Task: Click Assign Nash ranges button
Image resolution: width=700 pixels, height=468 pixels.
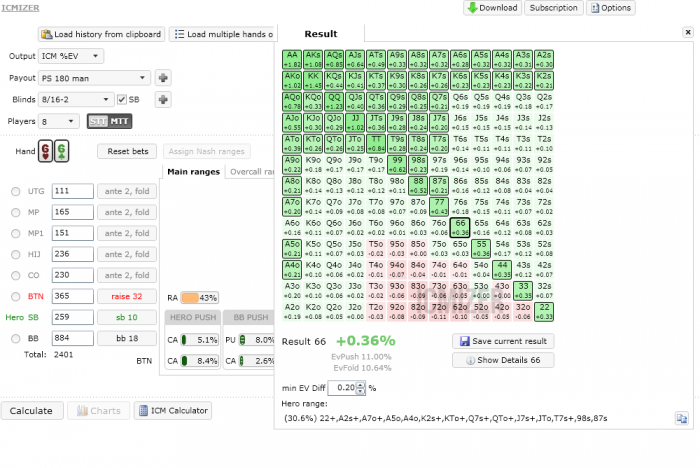Action: (206, 151)
